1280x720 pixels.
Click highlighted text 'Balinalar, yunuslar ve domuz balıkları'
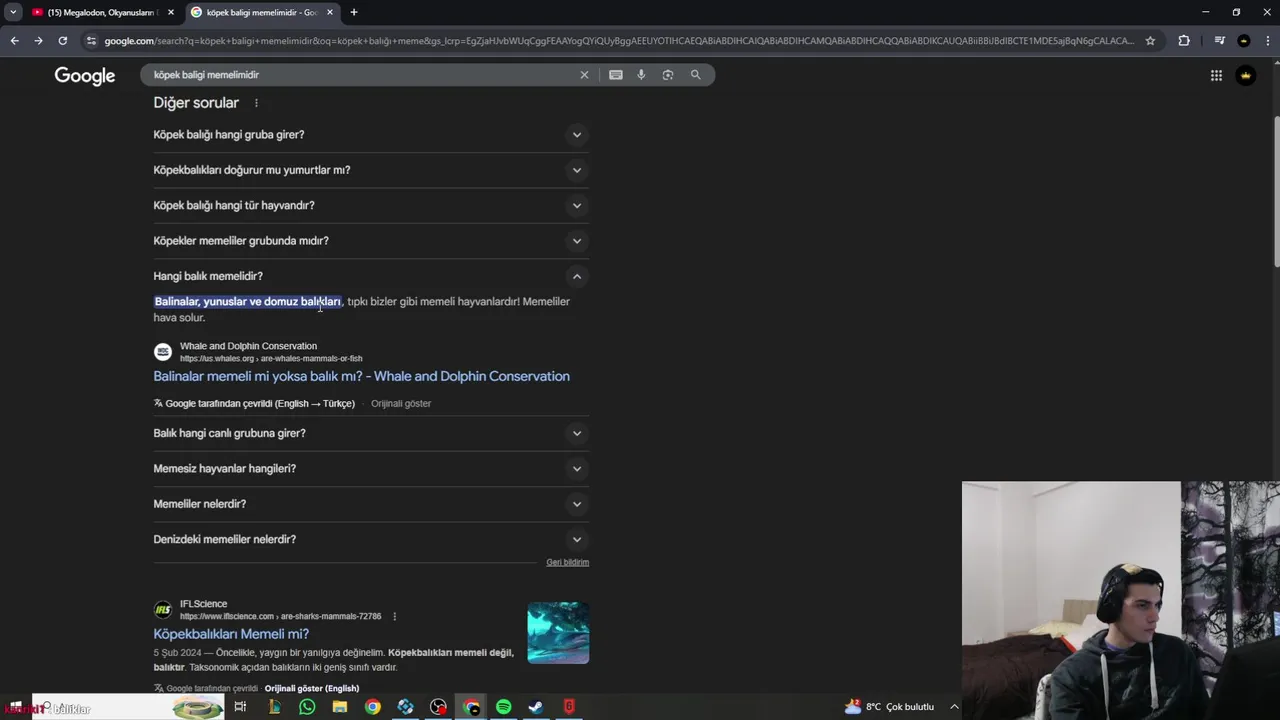tap(247, 302)
